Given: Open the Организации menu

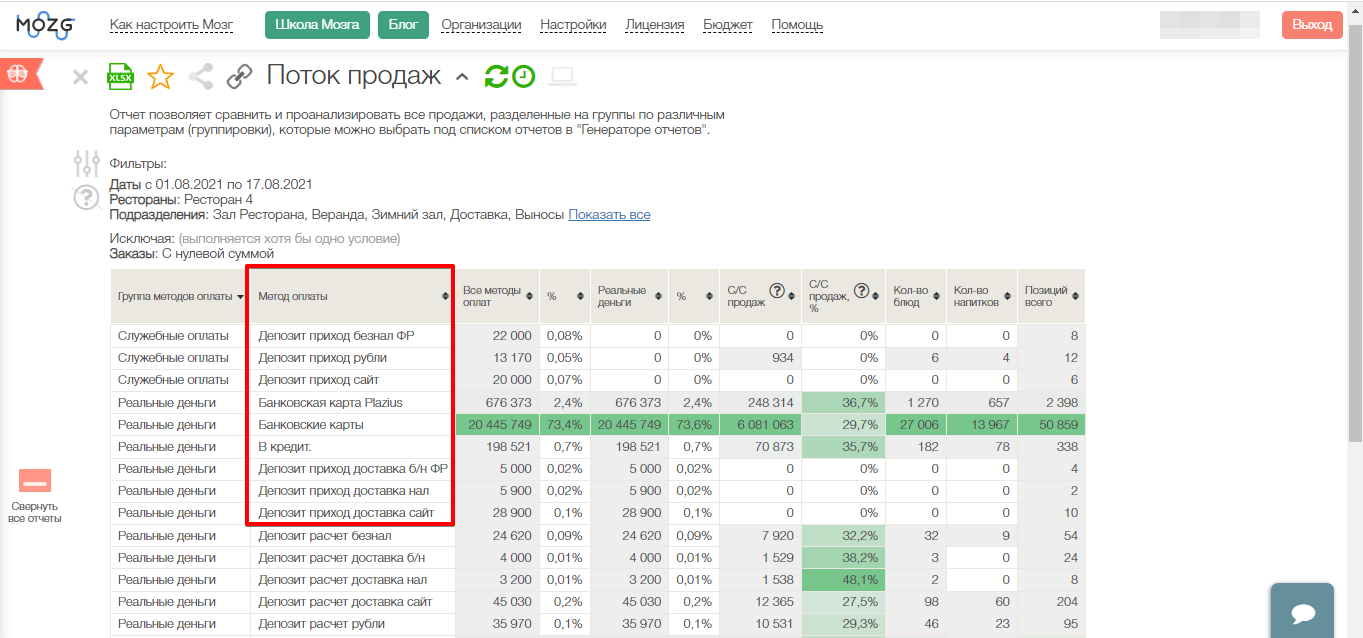Looking at the screenshot, I should tap(481, 25).
